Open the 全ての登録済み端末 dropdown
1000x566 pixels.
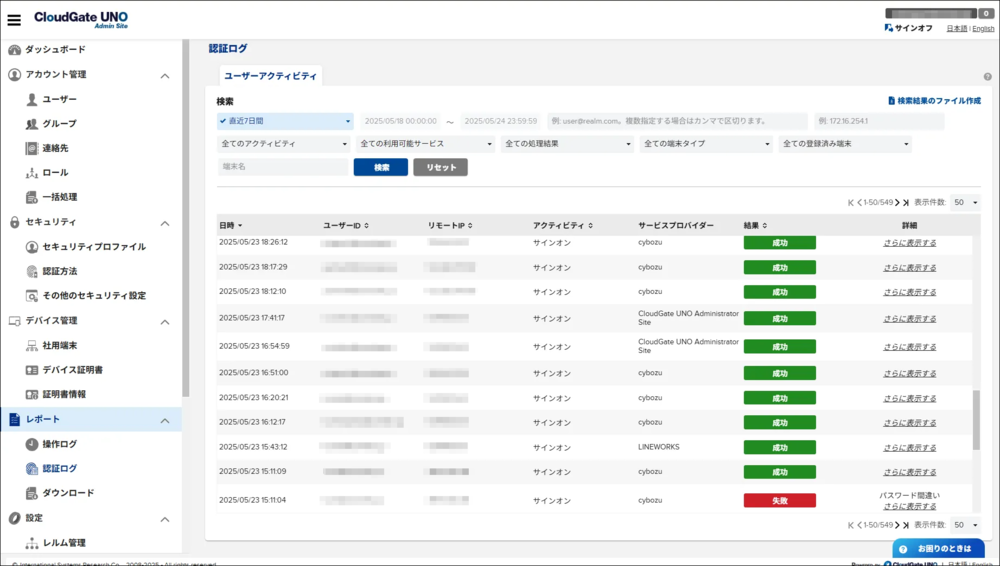click(845, 144)
